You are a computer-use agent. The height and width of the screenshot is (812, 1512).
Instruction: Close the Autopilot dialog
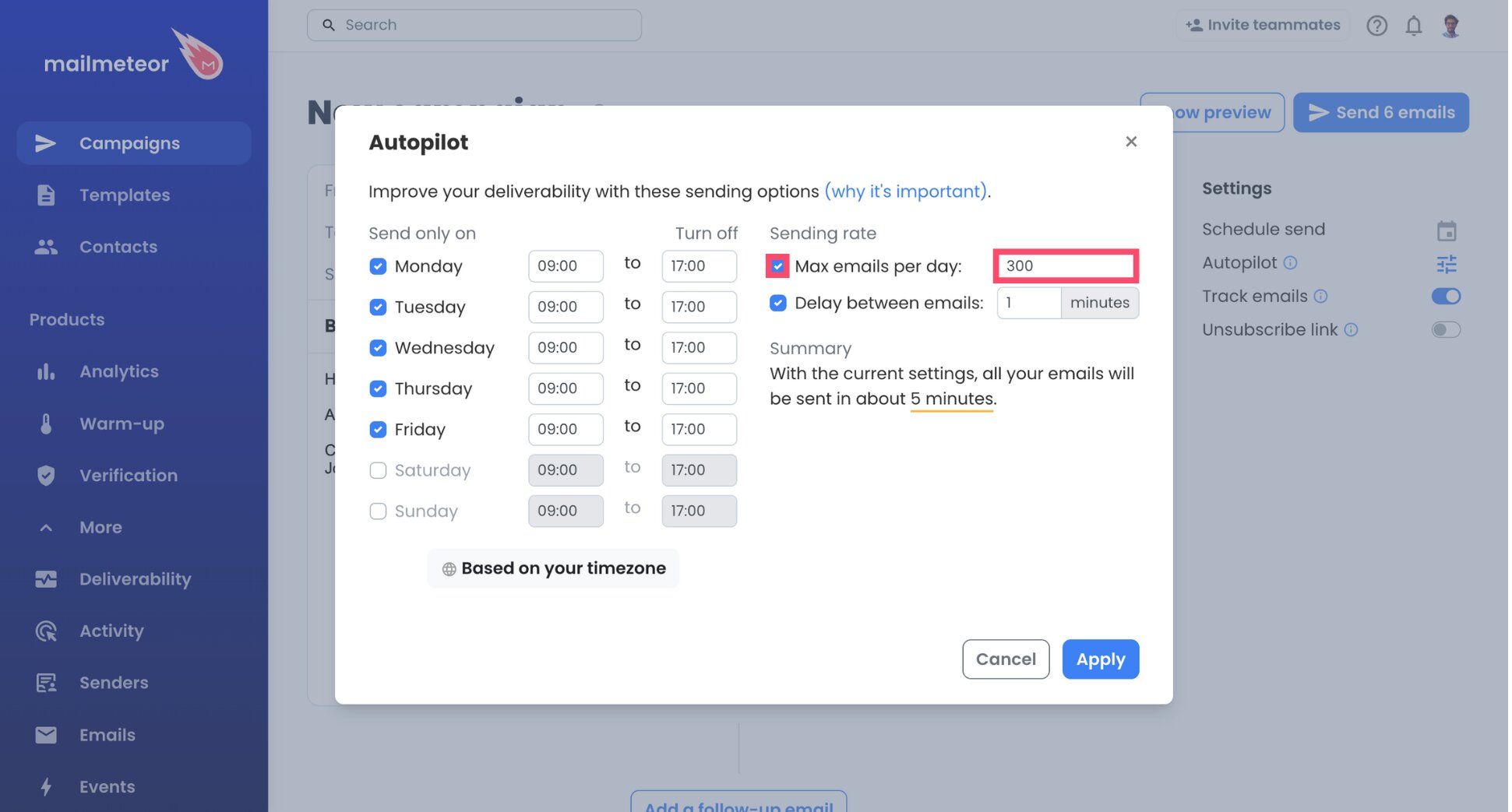1131,142
